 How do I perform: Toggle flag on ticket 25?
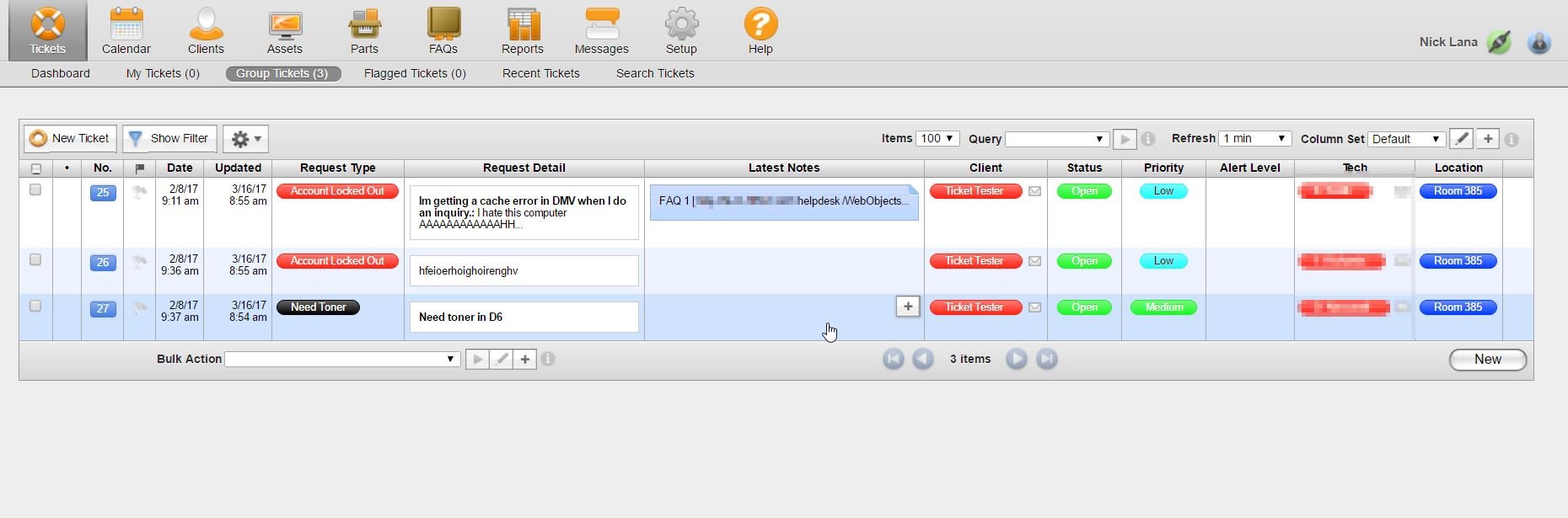pos(139,192)
